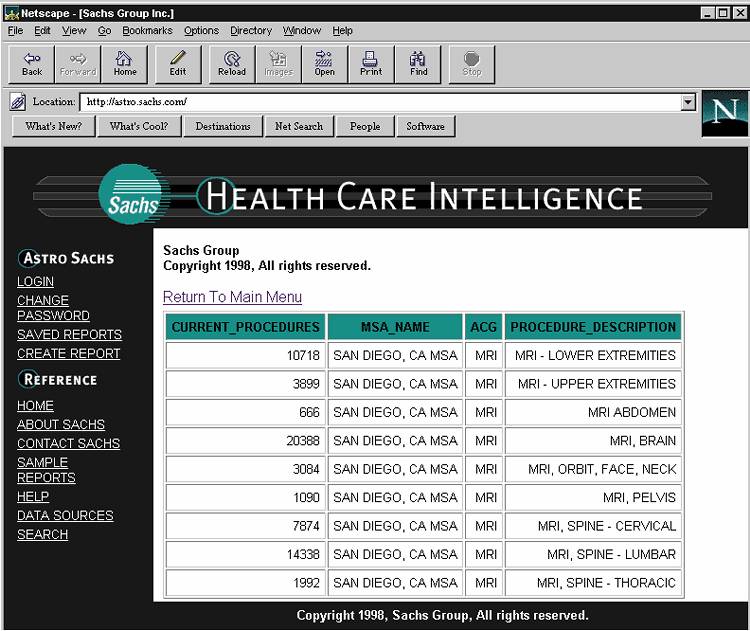Print the page via toolbar

[371, 64]
